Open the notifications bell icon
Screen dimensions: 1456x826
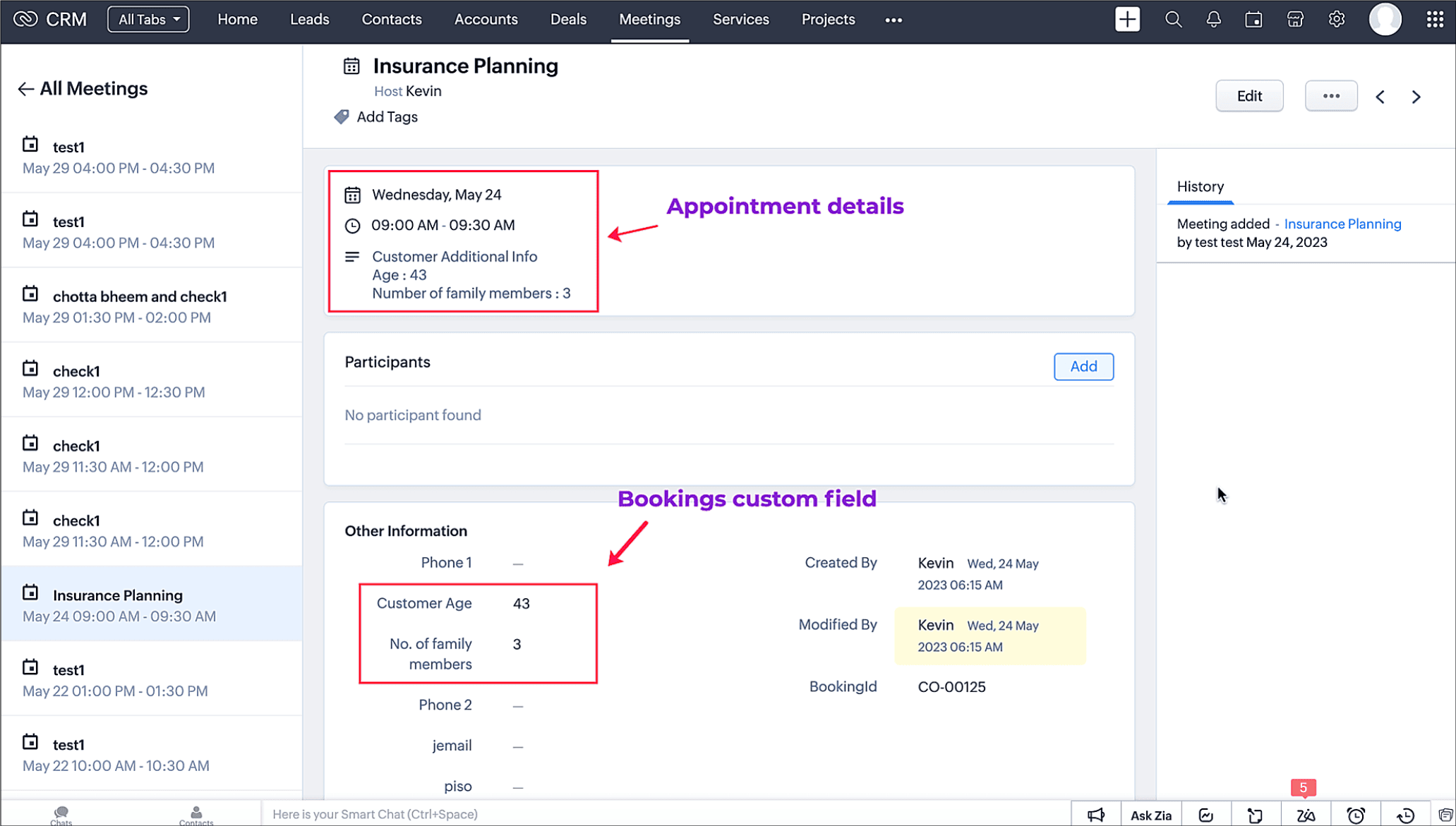(1213, 20)
